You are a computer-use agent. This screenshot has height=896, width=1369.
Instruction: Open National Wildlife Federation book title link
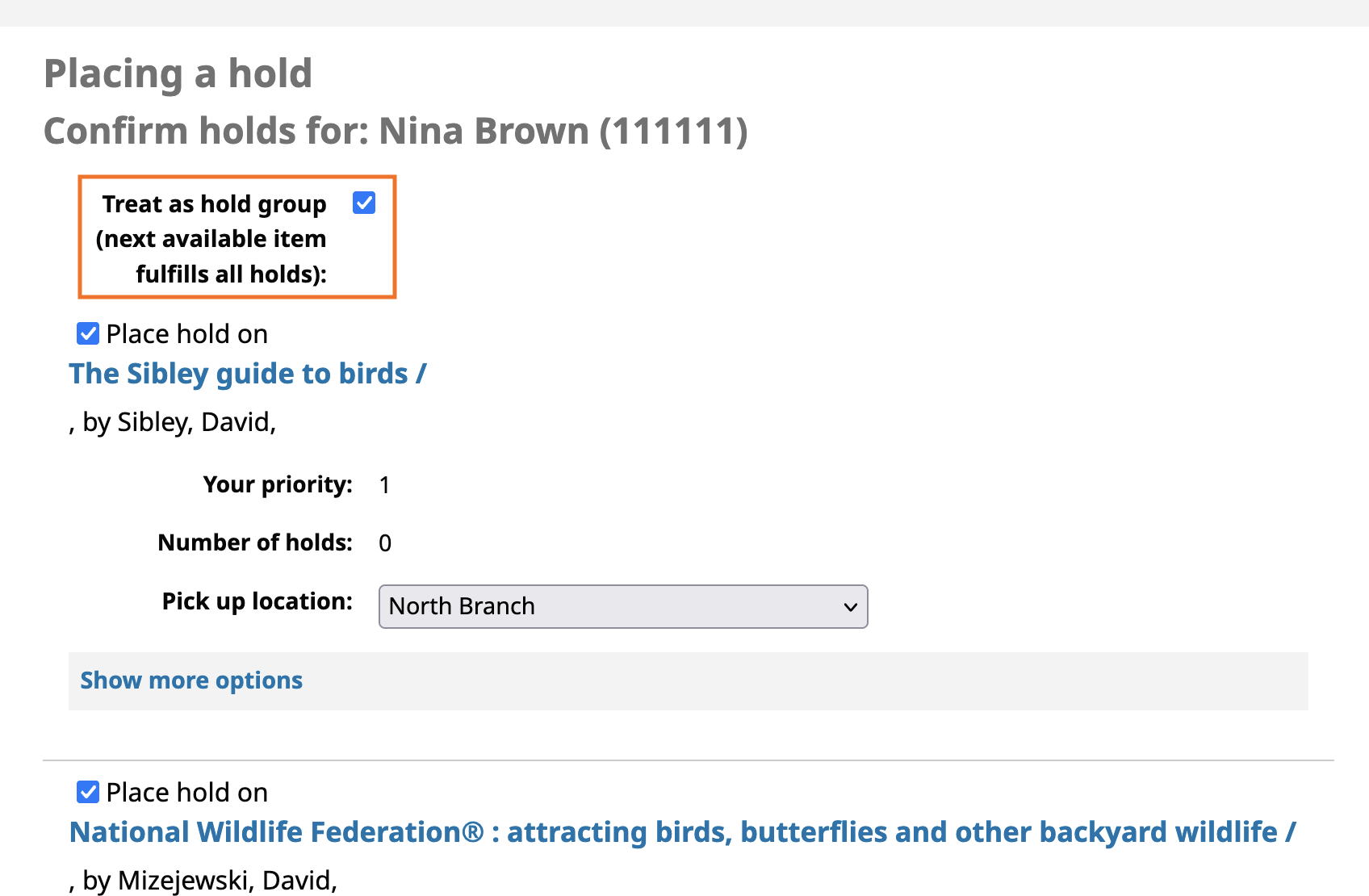click(682, 832)
